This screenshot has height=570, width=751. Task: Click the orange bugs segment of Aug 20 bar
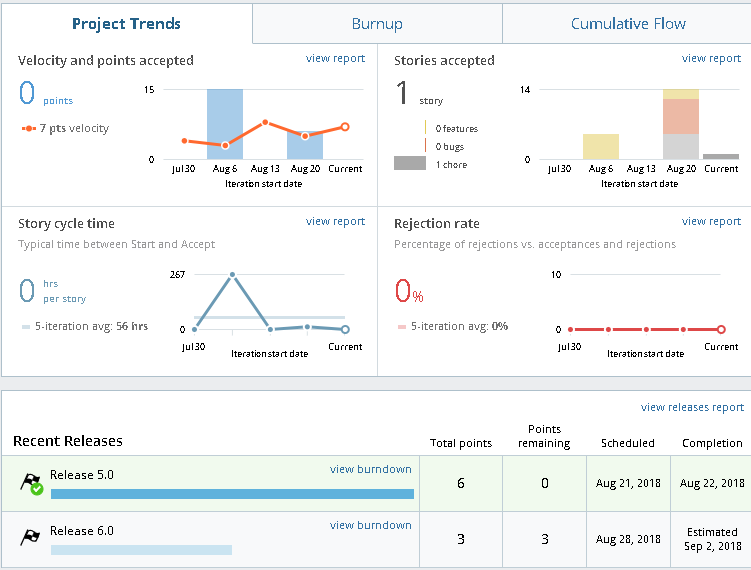[681, 116]
